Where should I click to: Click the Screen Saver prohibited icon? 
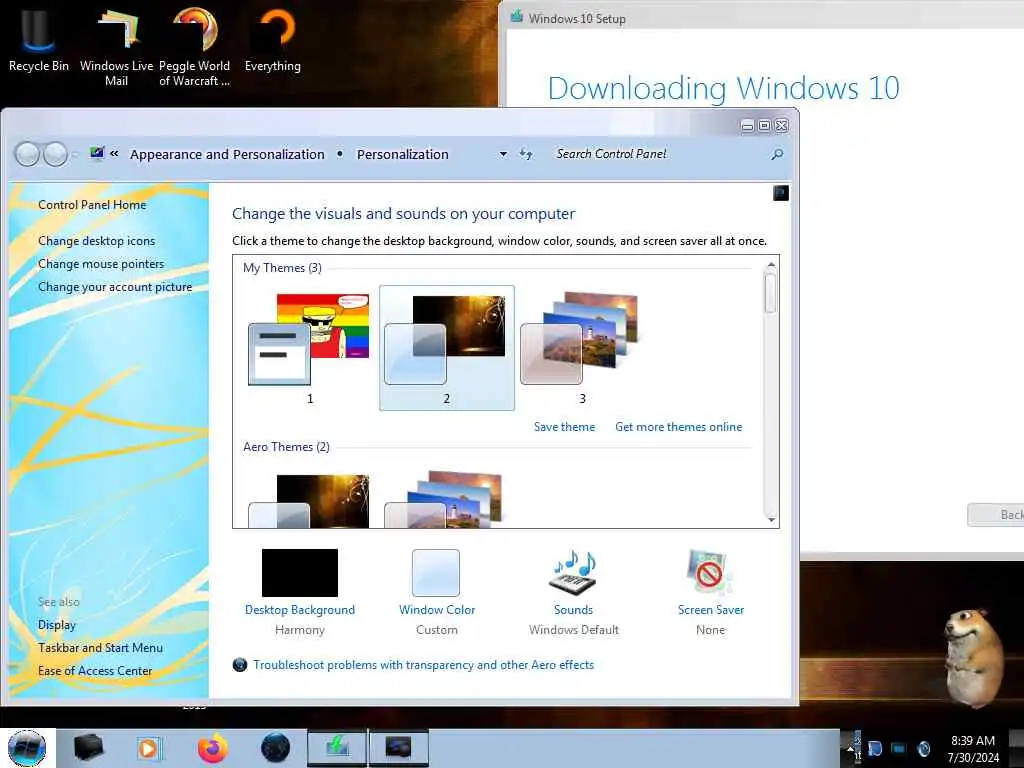709,573
